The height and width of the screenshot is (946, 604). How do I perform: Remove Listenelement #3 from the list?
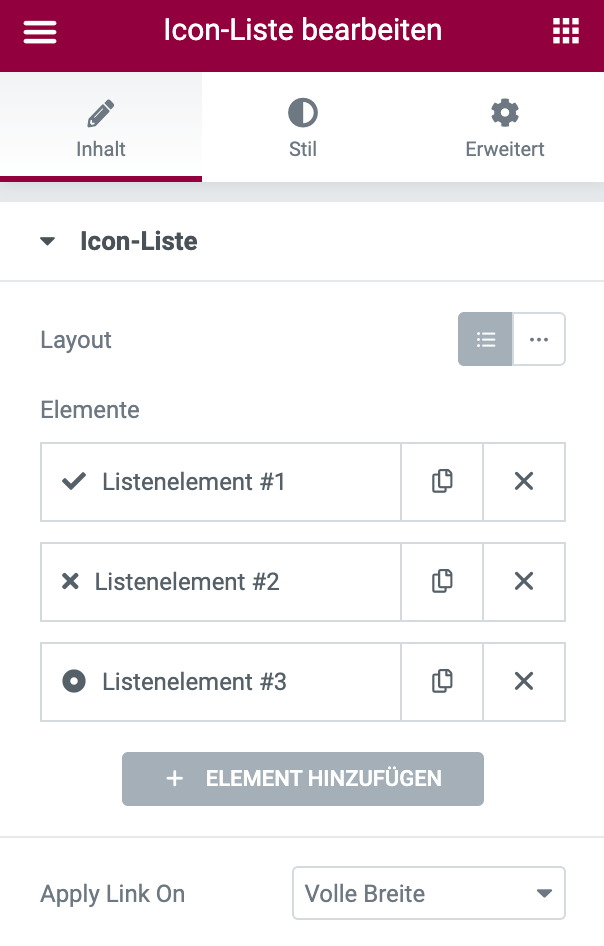click(524, 682)
